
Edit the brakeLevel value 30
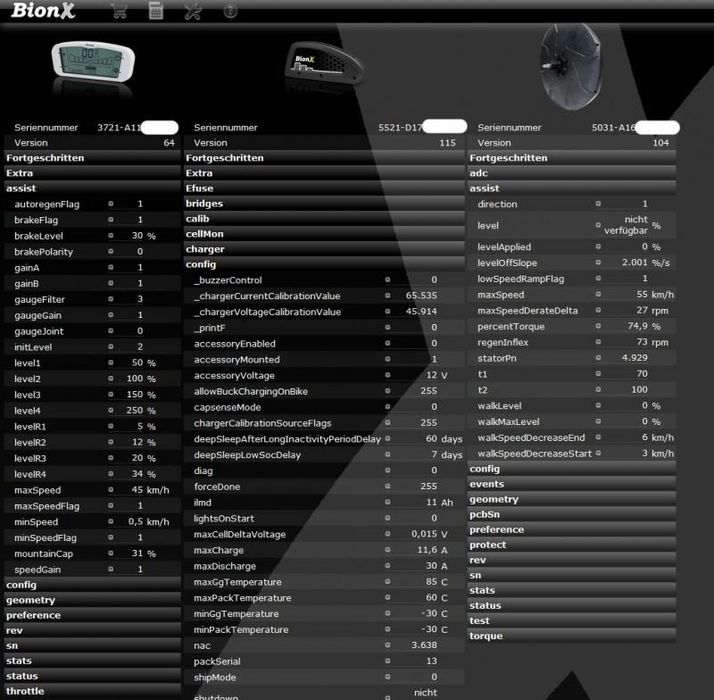tap(137, 235)
